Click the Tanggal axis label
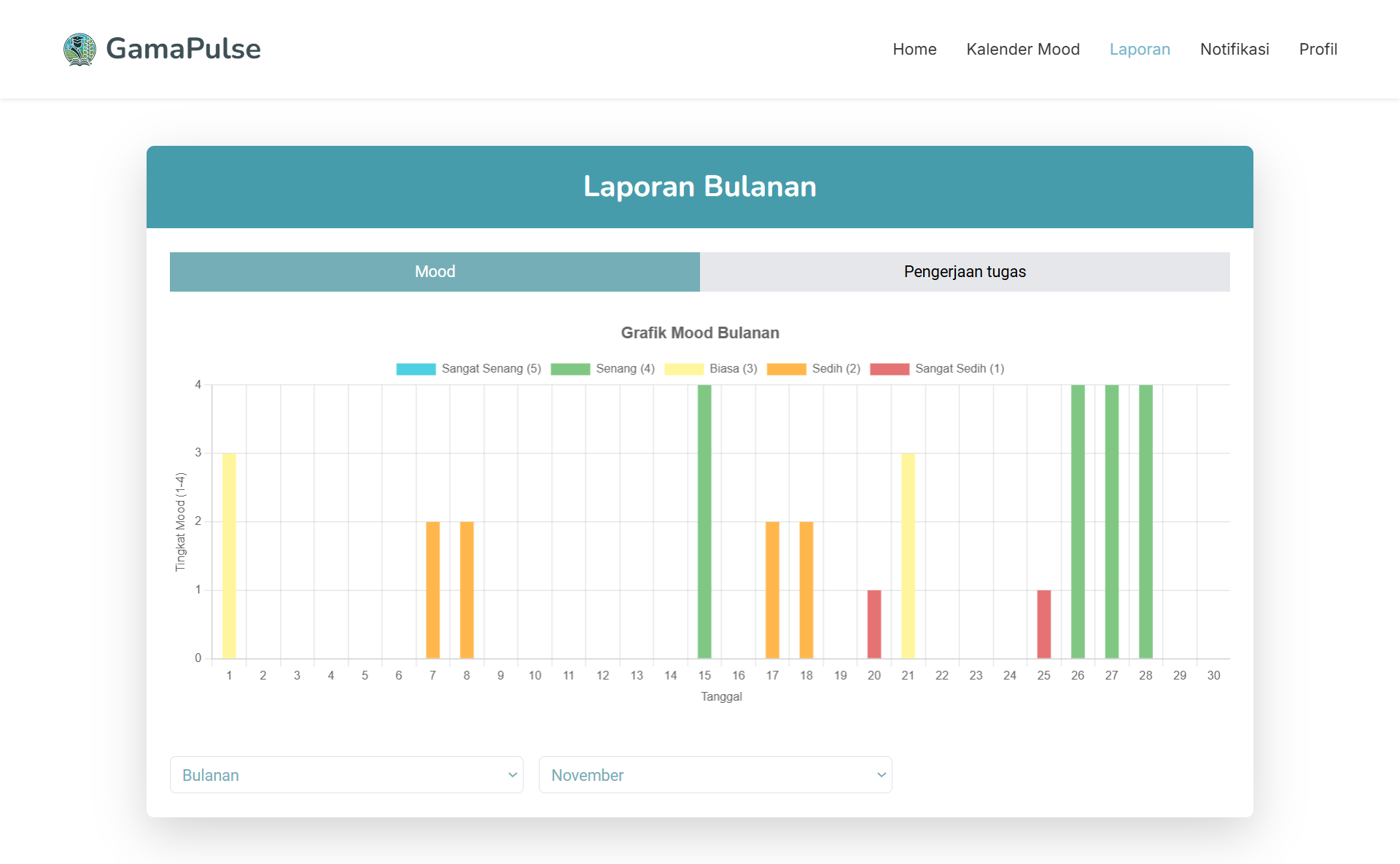 coord(721,697)
